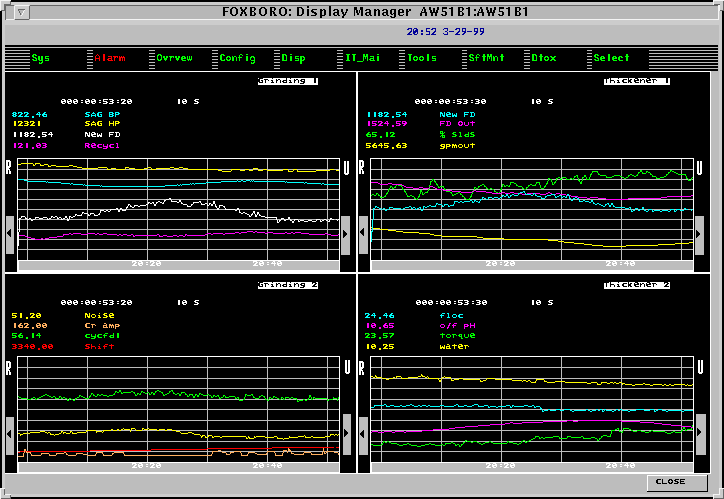This screenshot has height=499, width=724.
Task: Open the Dtox menu
Action: tap(543, 58)
